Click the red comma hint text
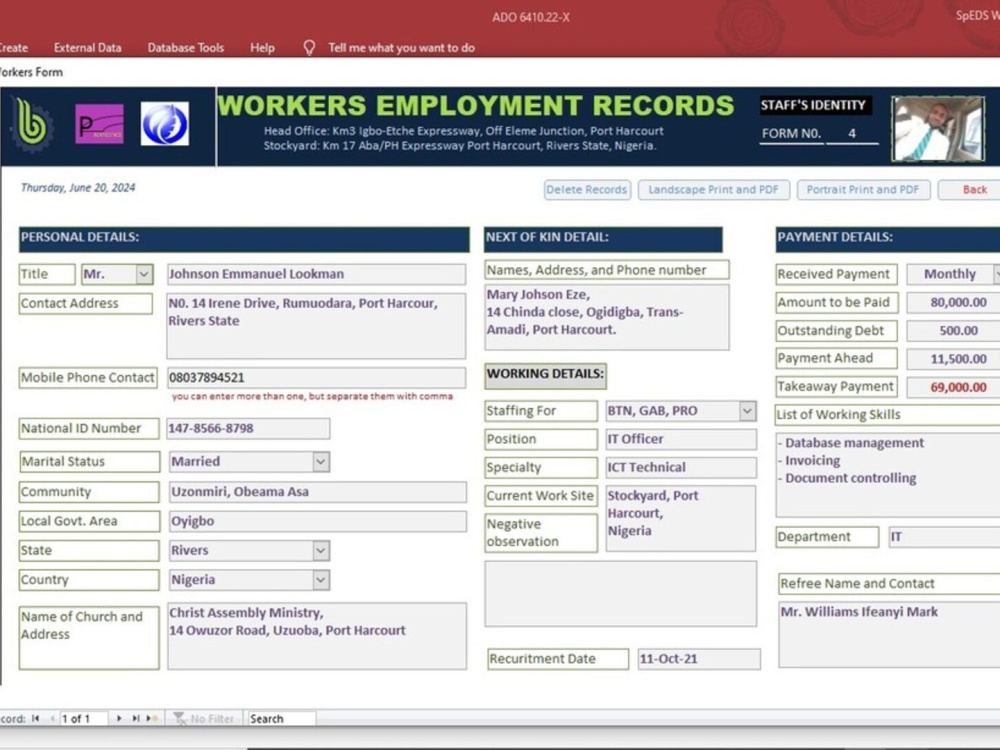Screen dimensions: 1000x750 pyautogui.click(x=312, y=397)
